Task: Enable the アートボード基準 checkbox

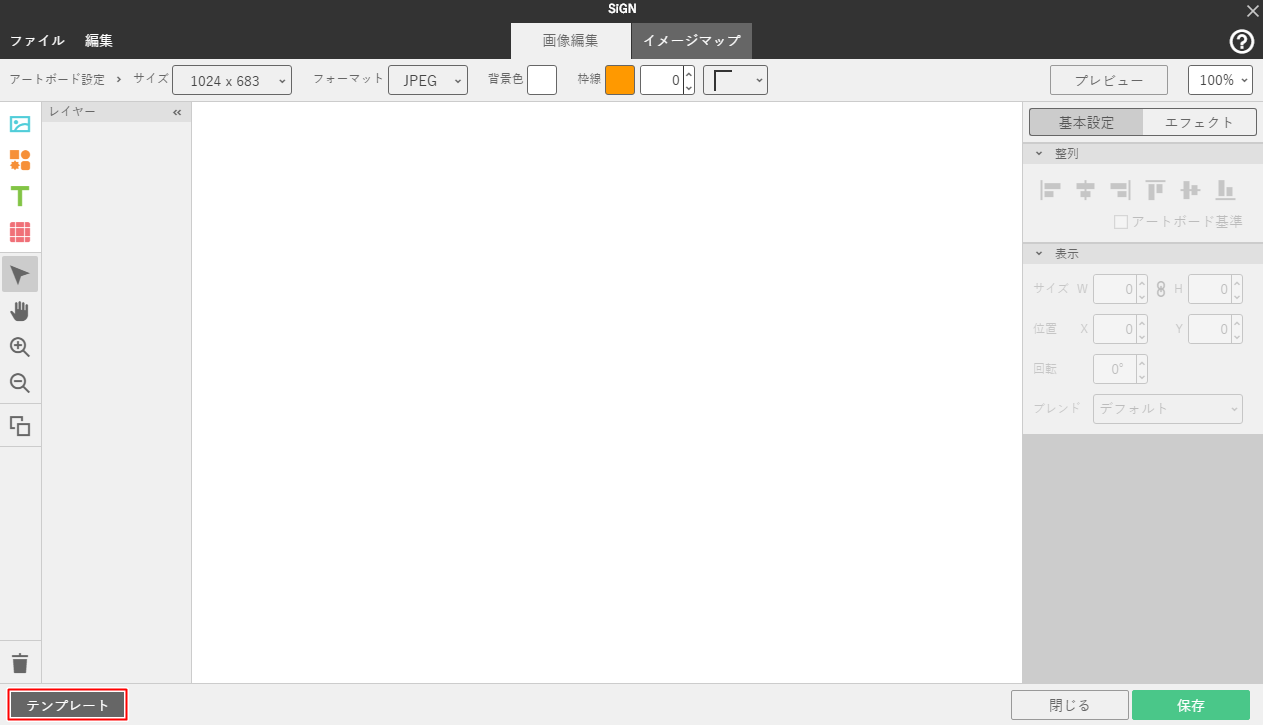Action: coord(1121,222)
